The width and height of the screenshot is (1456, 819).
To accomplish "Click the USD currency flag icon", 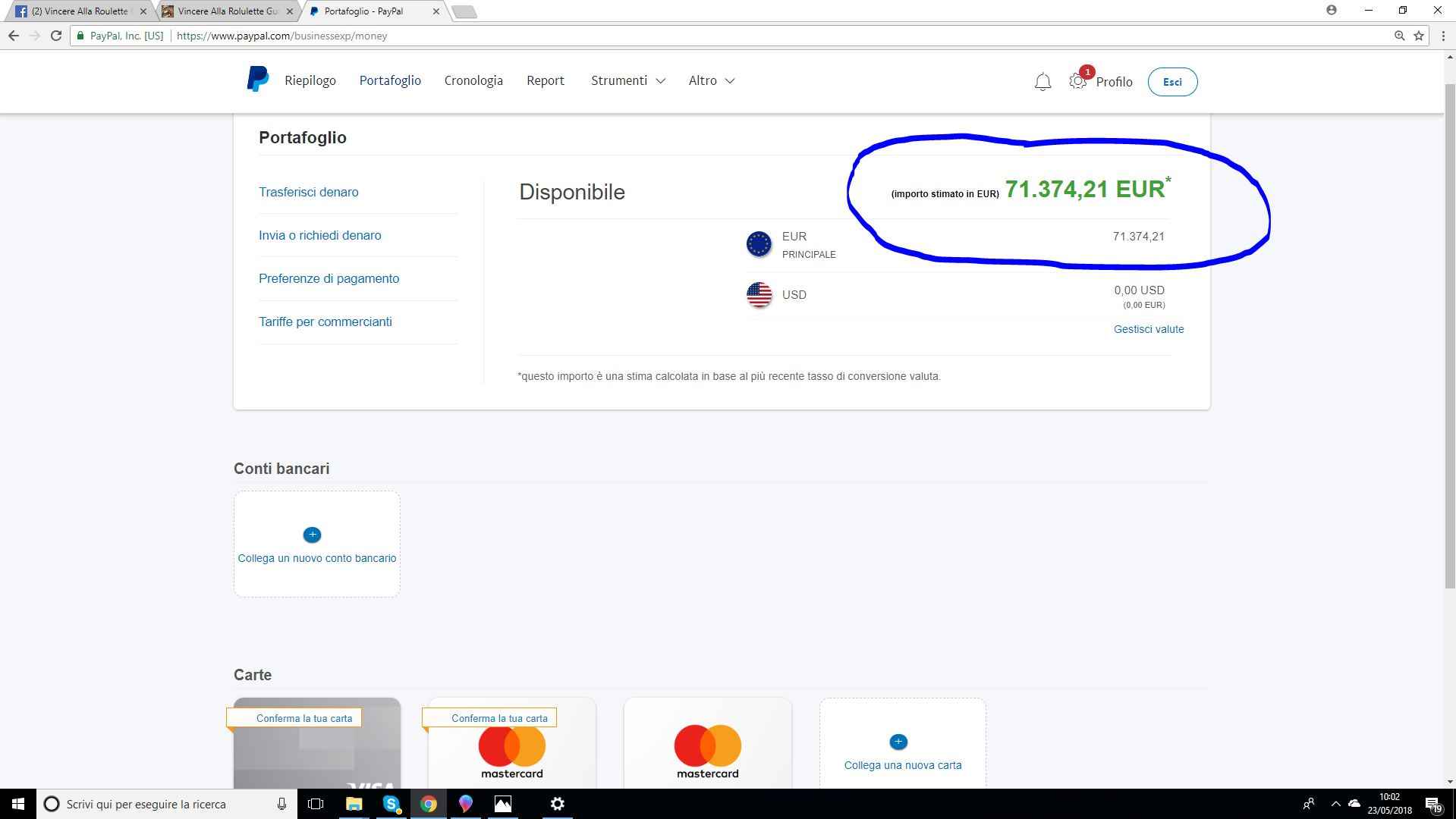I will tap(759, 295).
